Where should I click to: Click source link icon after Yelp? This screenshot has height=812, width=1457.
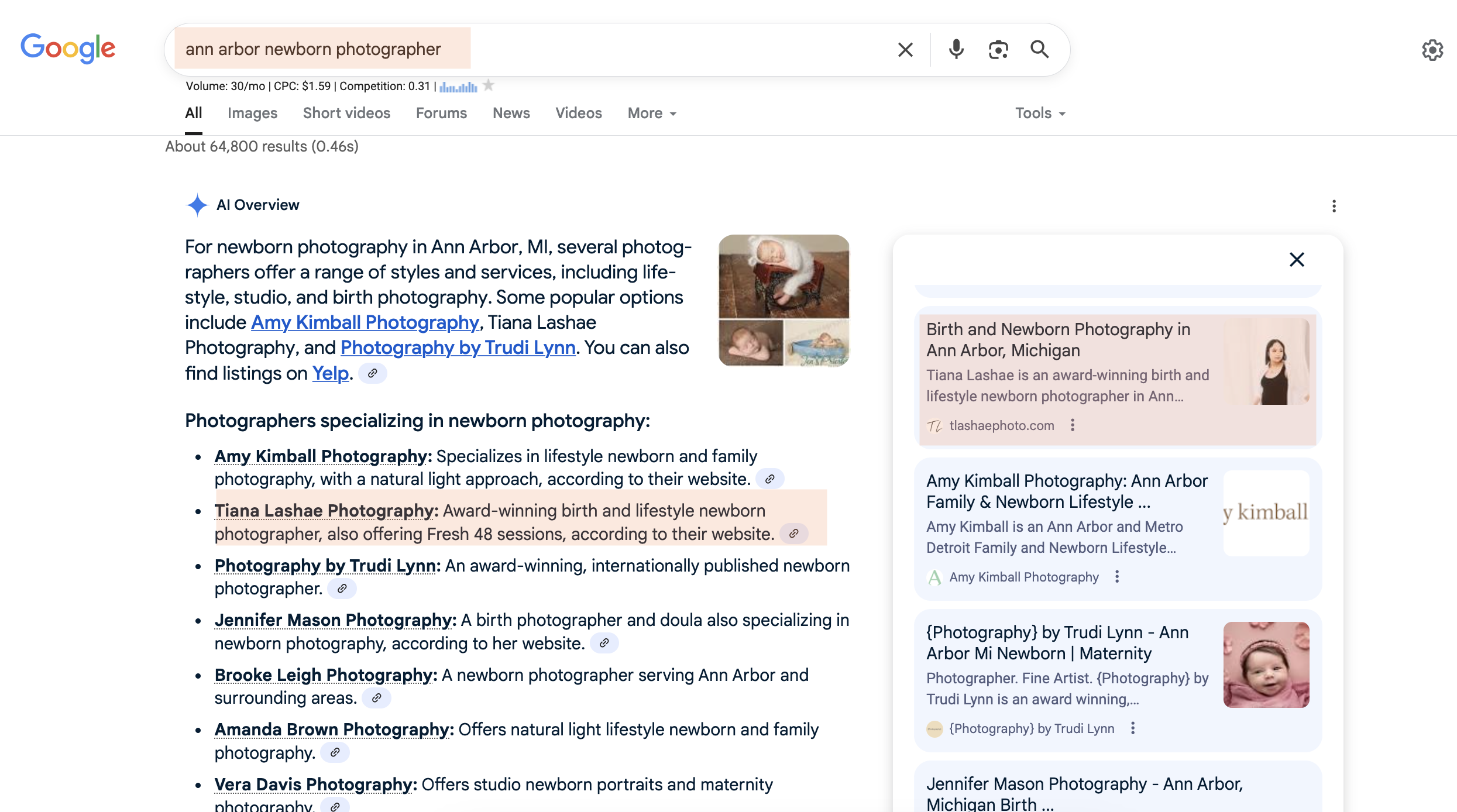(x=372, y=373)
